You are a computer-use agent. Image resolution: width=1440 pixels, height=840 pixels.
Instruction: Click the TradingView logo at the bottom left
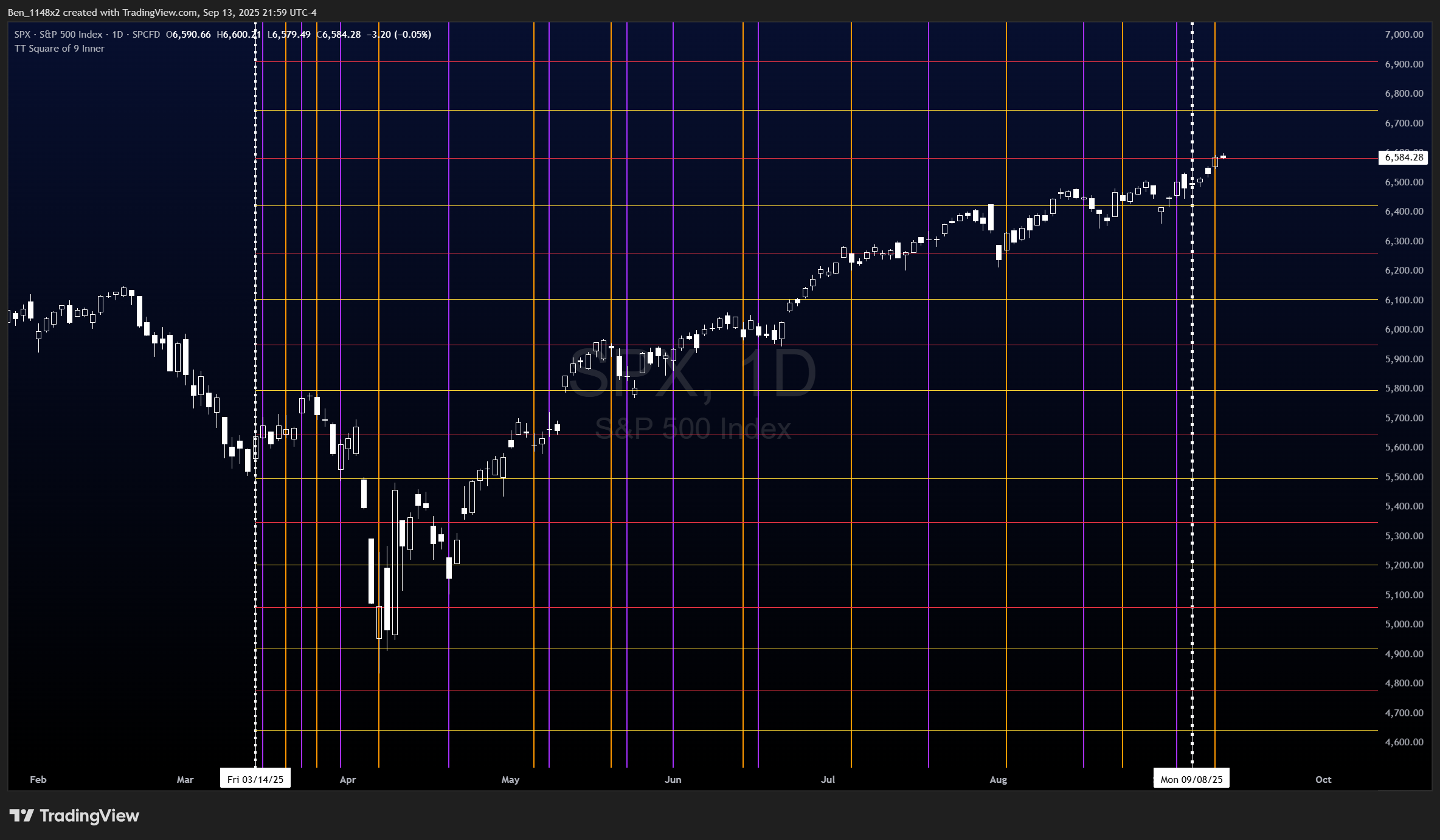74,815
